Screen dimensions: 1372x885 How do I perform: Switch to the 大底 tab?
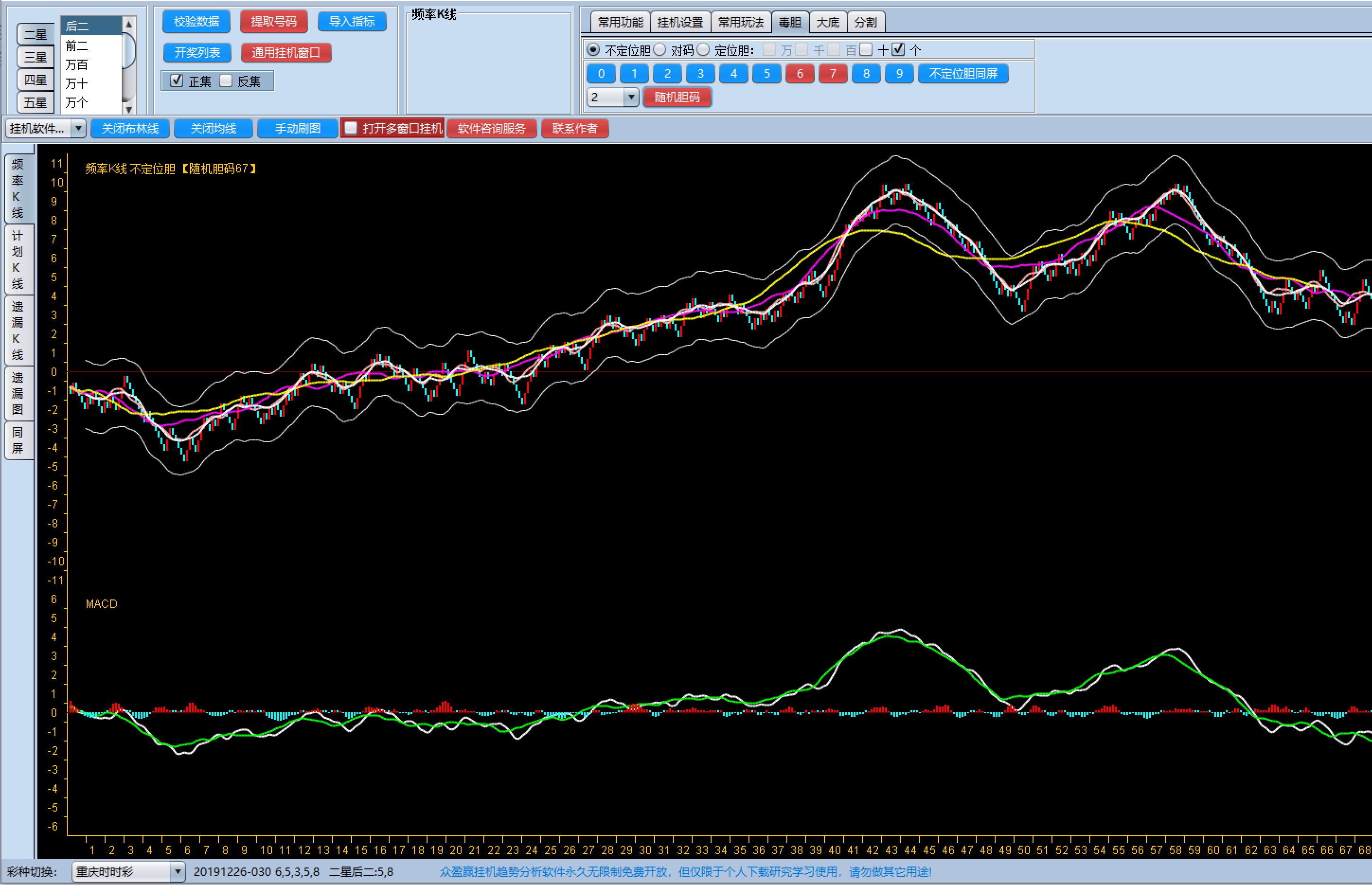point(828,22)
